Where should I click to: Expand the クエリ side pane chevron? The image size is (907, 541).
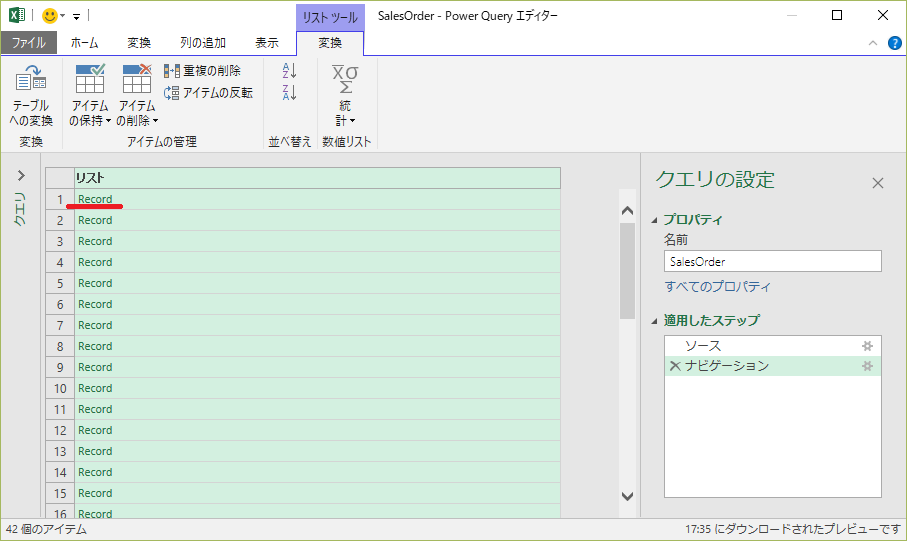pos(21,175)
